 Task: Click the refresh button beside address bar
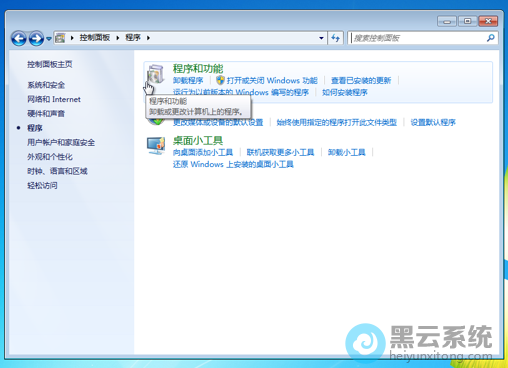pos(336,38)
